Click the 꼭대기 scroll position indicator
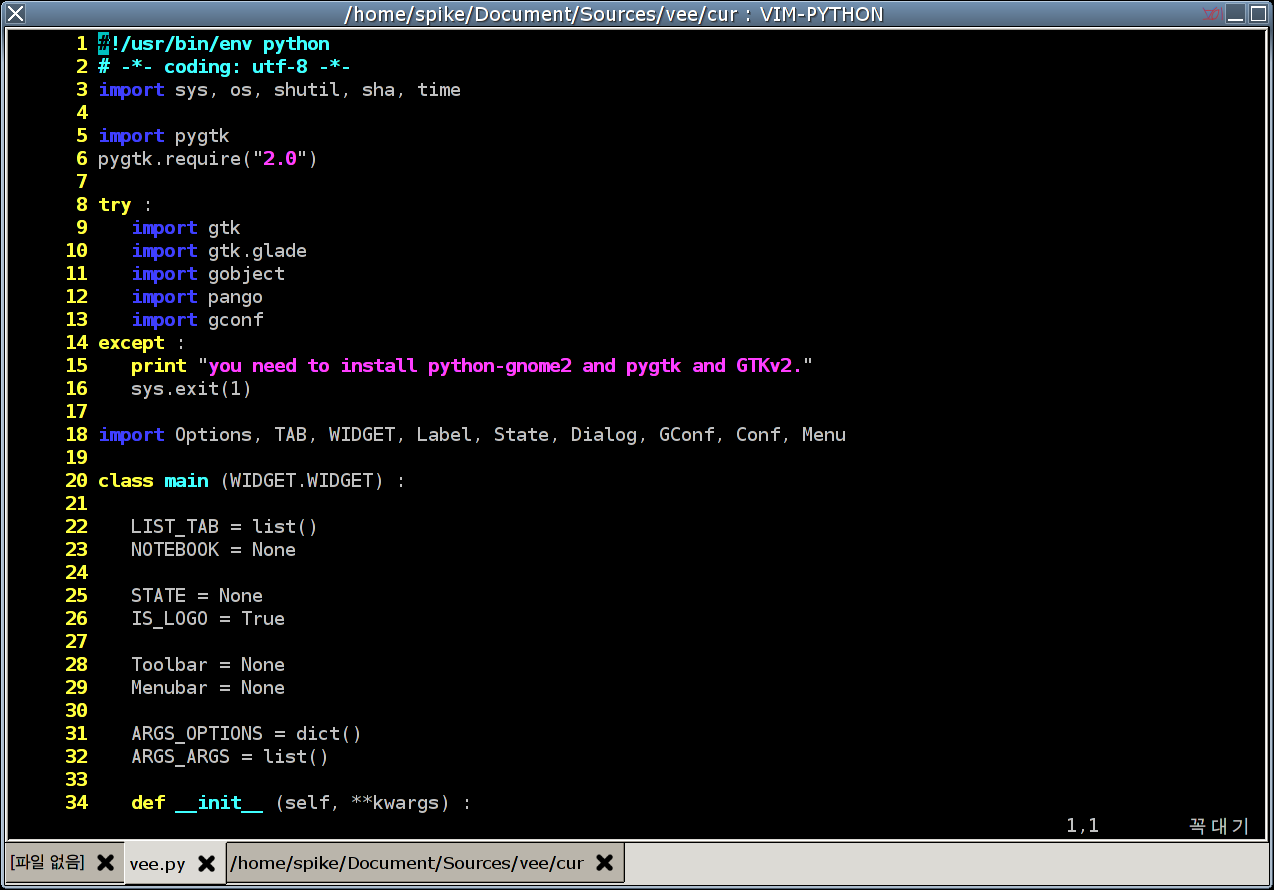The height and width of the screenshot is (890, 1274). 1218,826
